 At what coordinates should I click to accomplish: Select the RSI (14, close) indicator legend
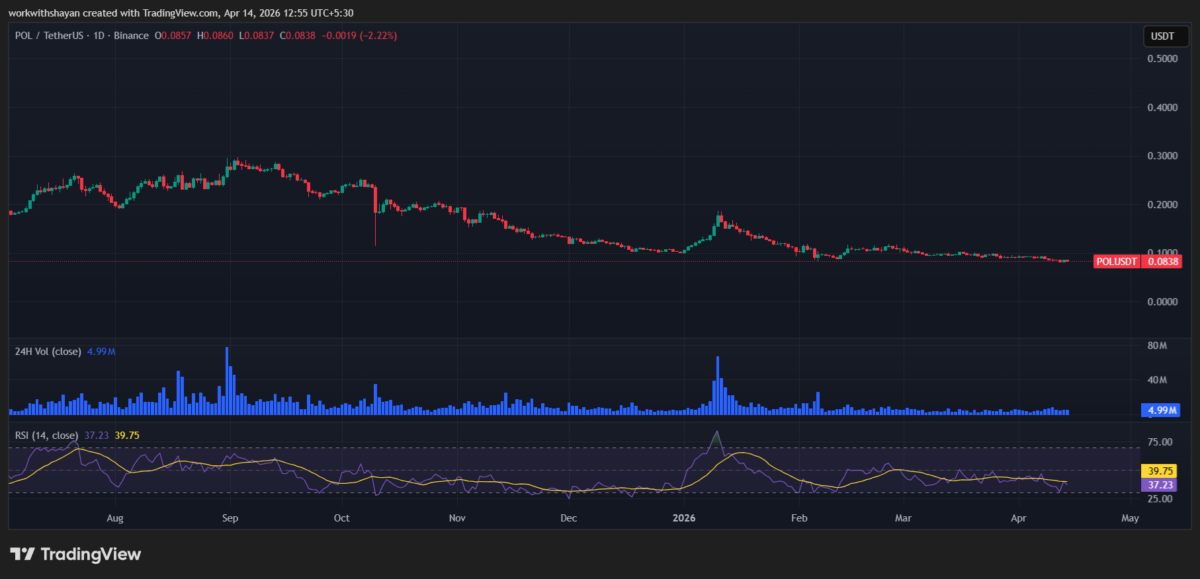[45, 434]
